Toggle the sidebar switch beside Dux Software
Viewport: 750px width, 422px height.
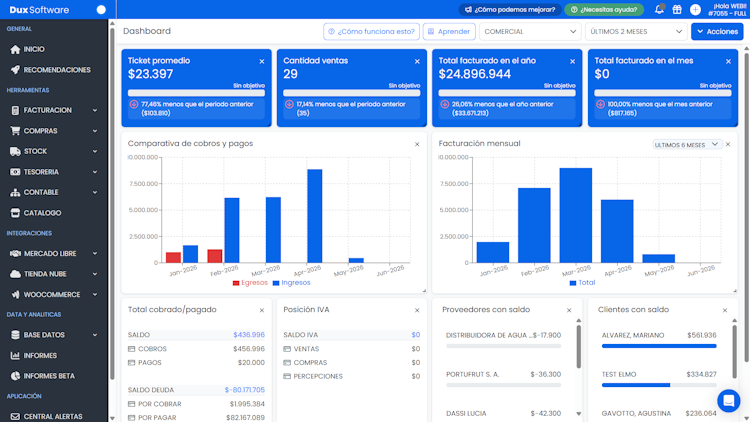[x=100, y=10]
